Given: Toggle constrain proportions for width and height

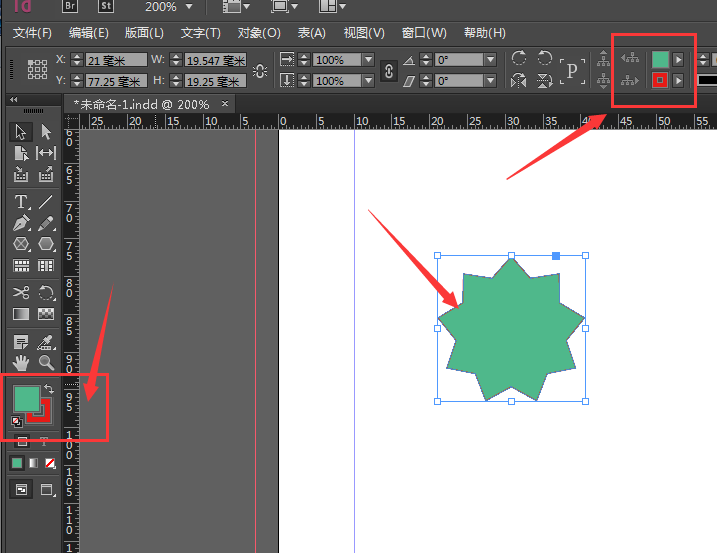Looking at the screenshot, I should coord(260,70).
